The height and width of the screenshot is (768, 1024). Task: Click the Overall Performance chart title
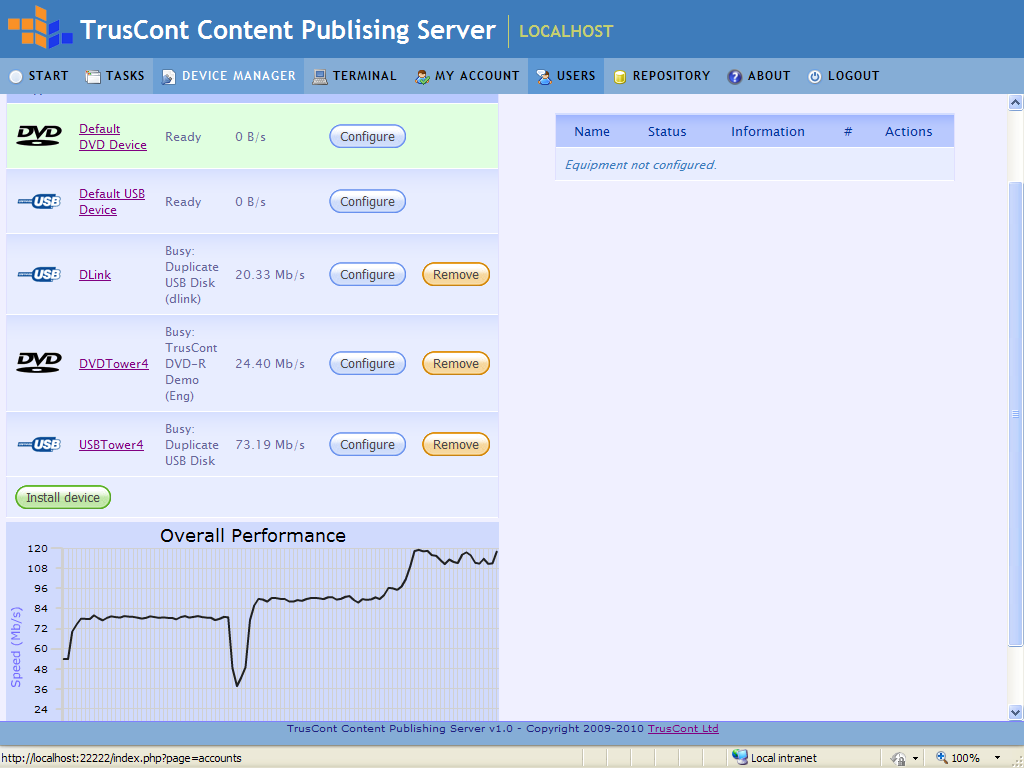tap(253, 536)
